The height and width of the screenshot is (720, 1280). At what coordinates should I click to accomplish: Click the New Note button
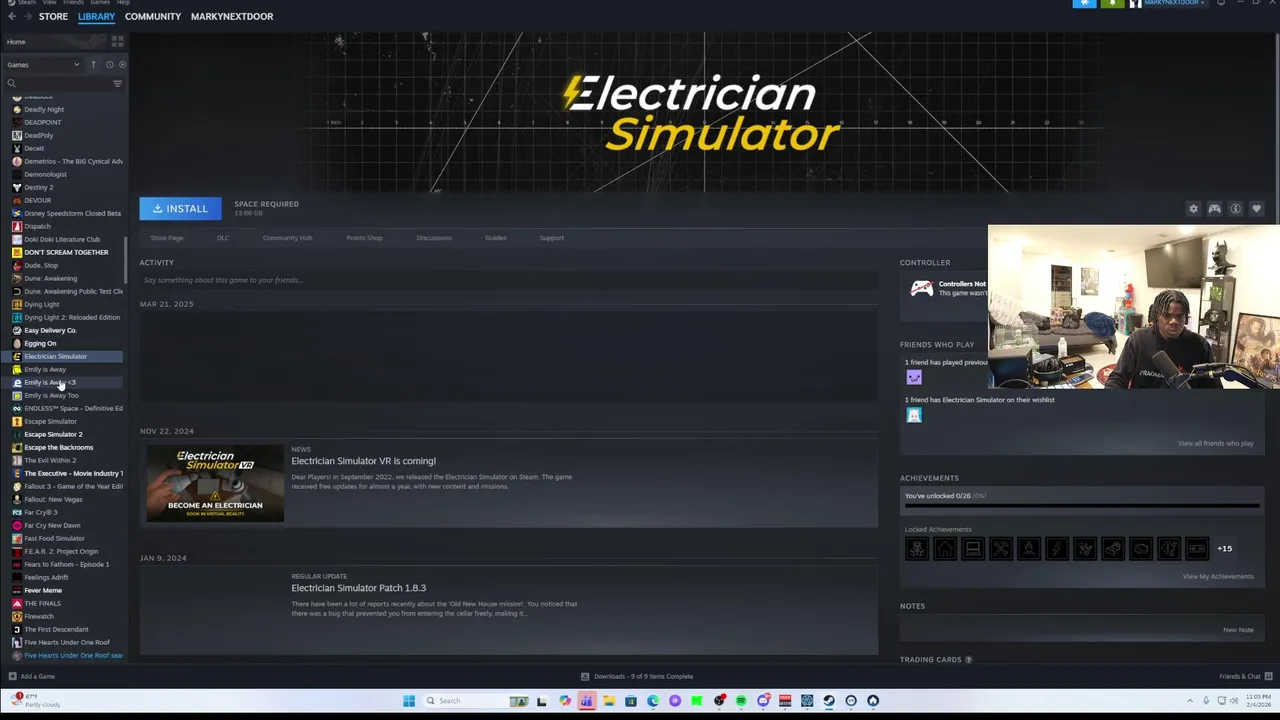coord(1238,630)
